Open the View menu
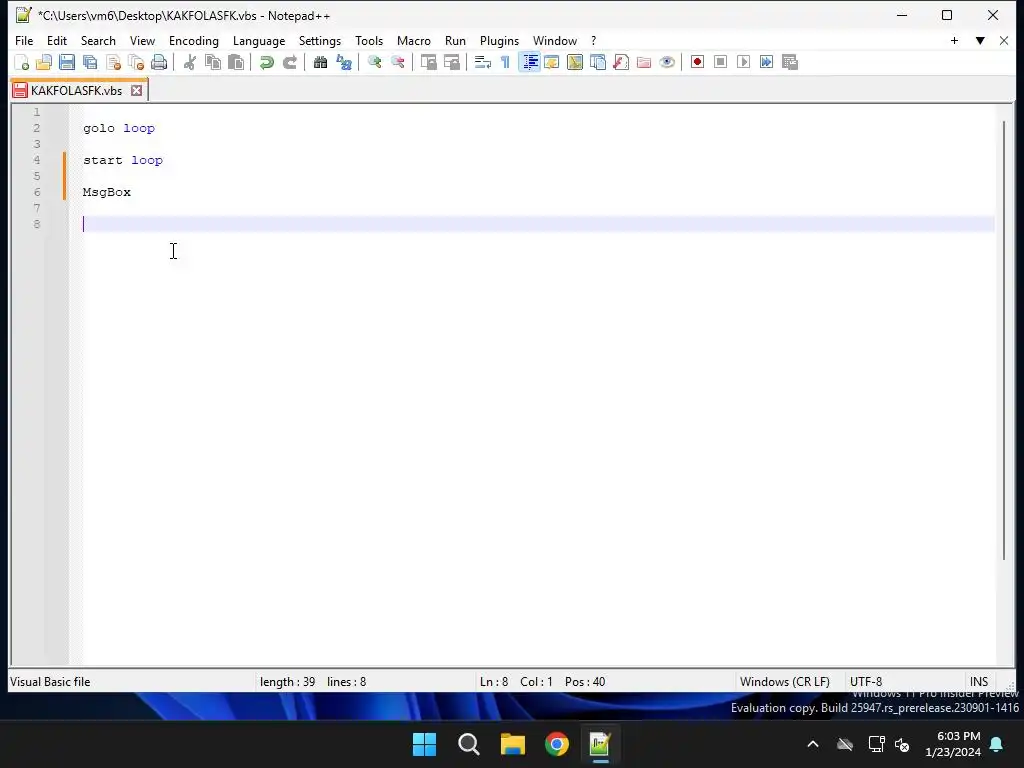Image resolution: width=1024 pixels, height=768 pixels. 142,40
